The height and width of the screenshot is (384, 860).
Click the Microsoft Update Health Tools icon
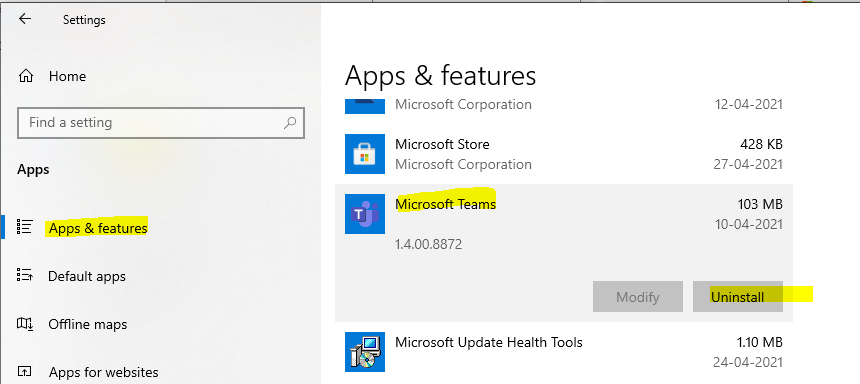coord(365,352)
